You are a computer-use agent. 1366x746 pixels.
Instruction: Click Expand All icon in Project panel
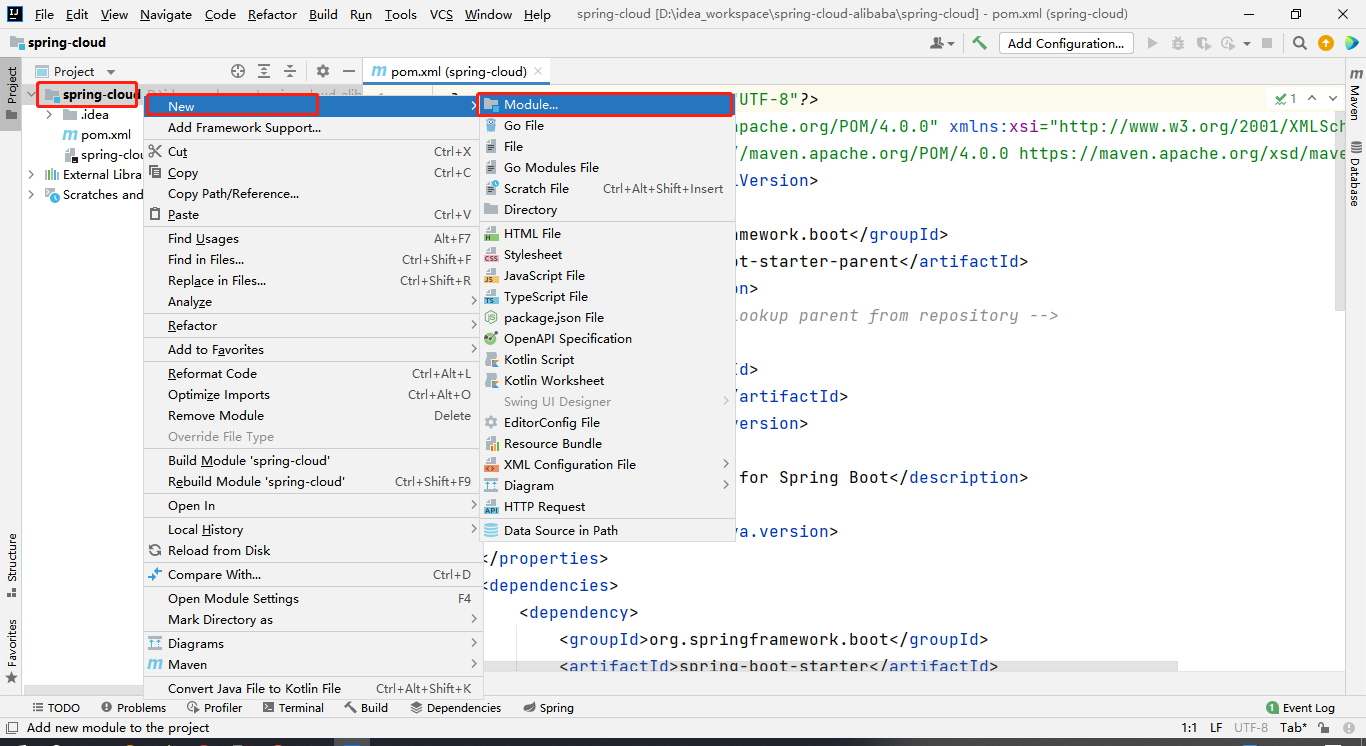coord(264,71)
